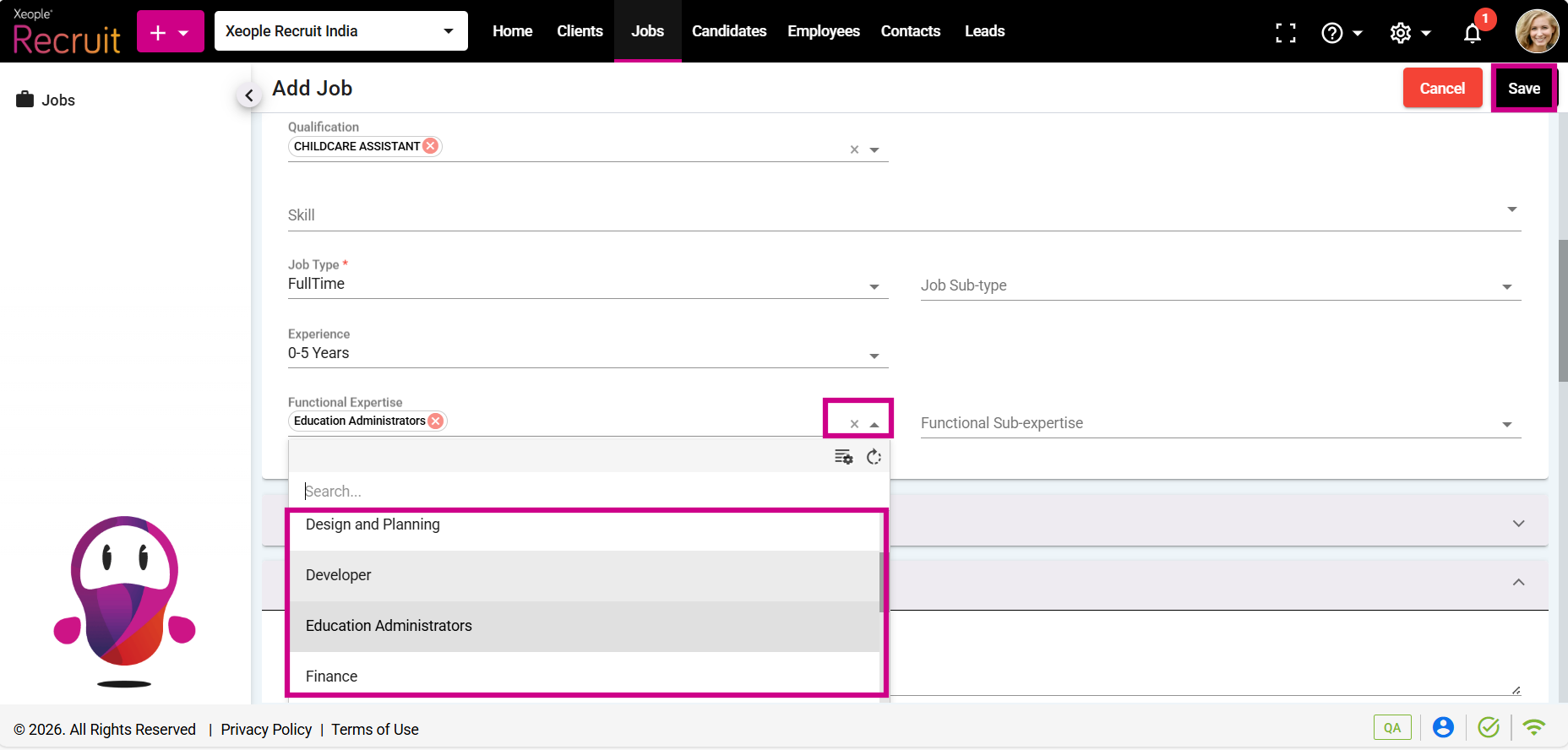Go to the Candidates tab
The height and width of the screenshot is (750, 1568).
click(728, 31)
